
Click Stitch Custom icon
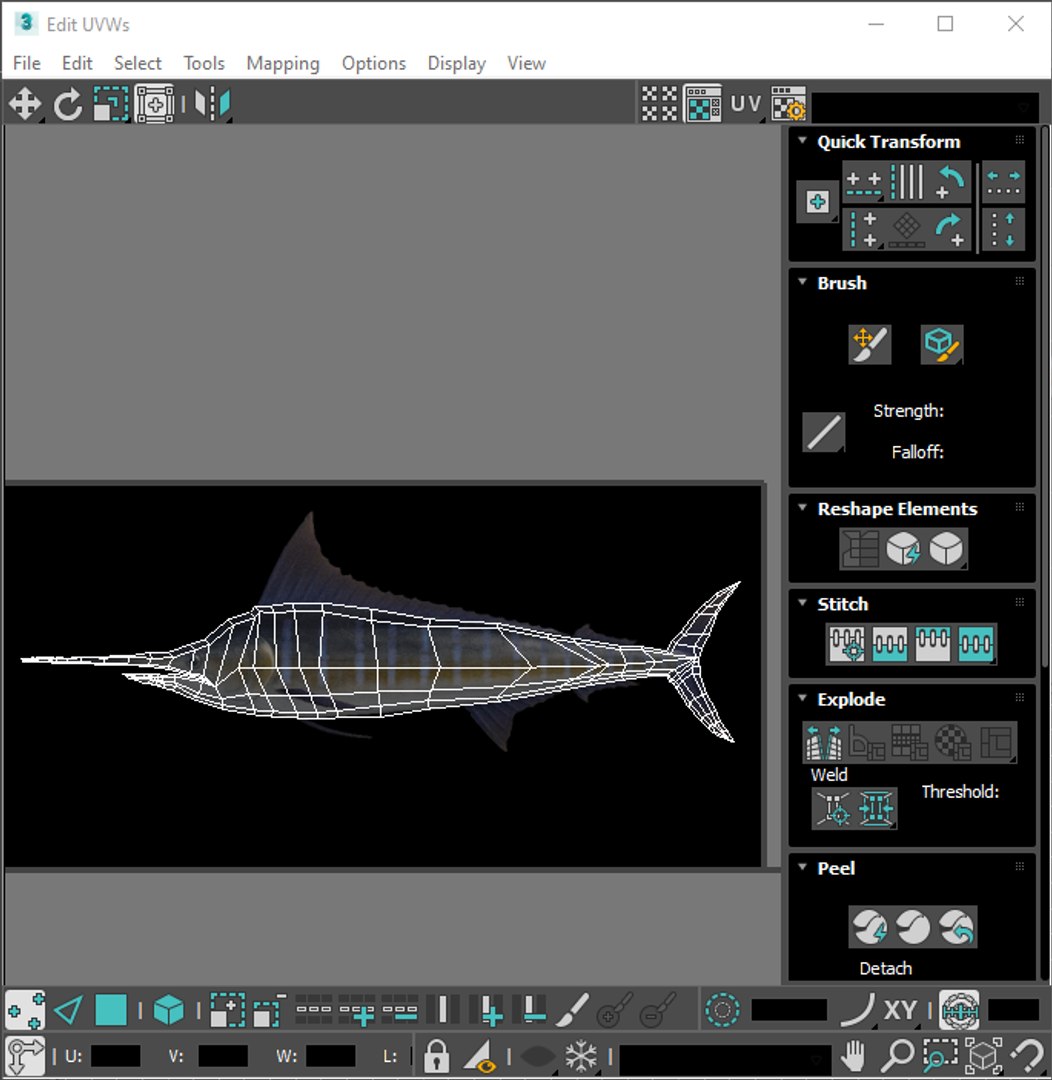coord(976,643)
